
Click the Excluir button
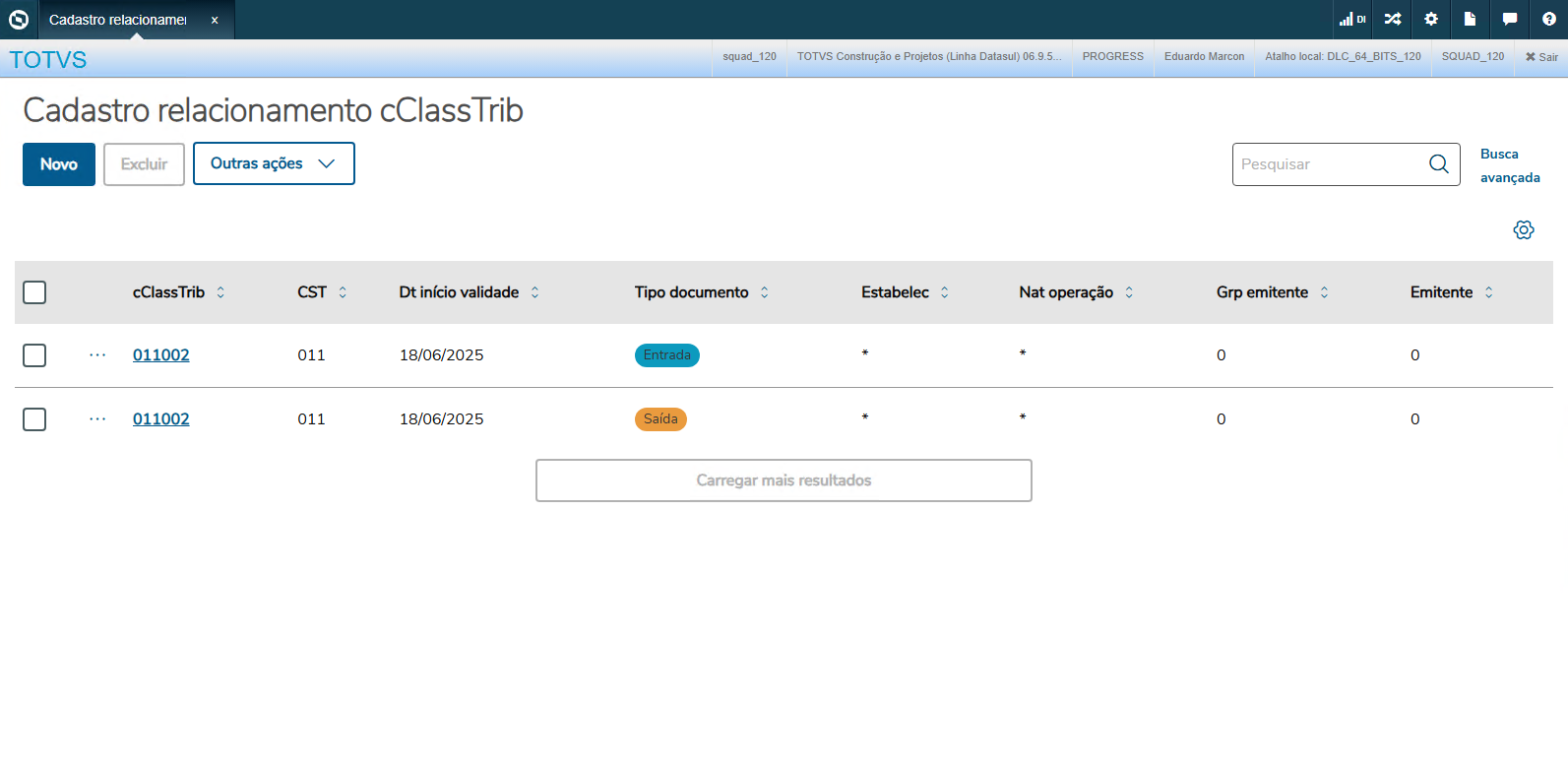[144, 164]
